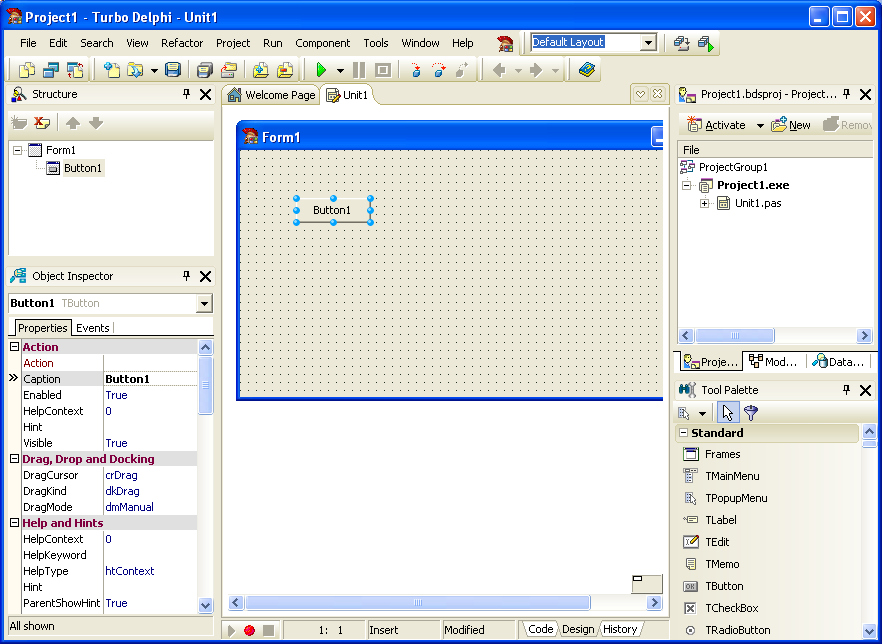
Task: Click the red record macro button
Action: 249,631
